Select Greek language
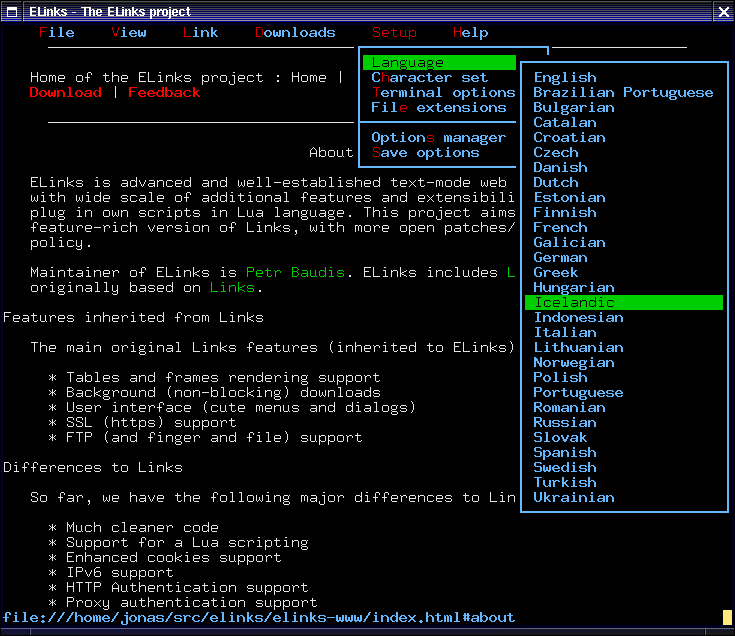This screenshot has width=735, height=636. 624,272
